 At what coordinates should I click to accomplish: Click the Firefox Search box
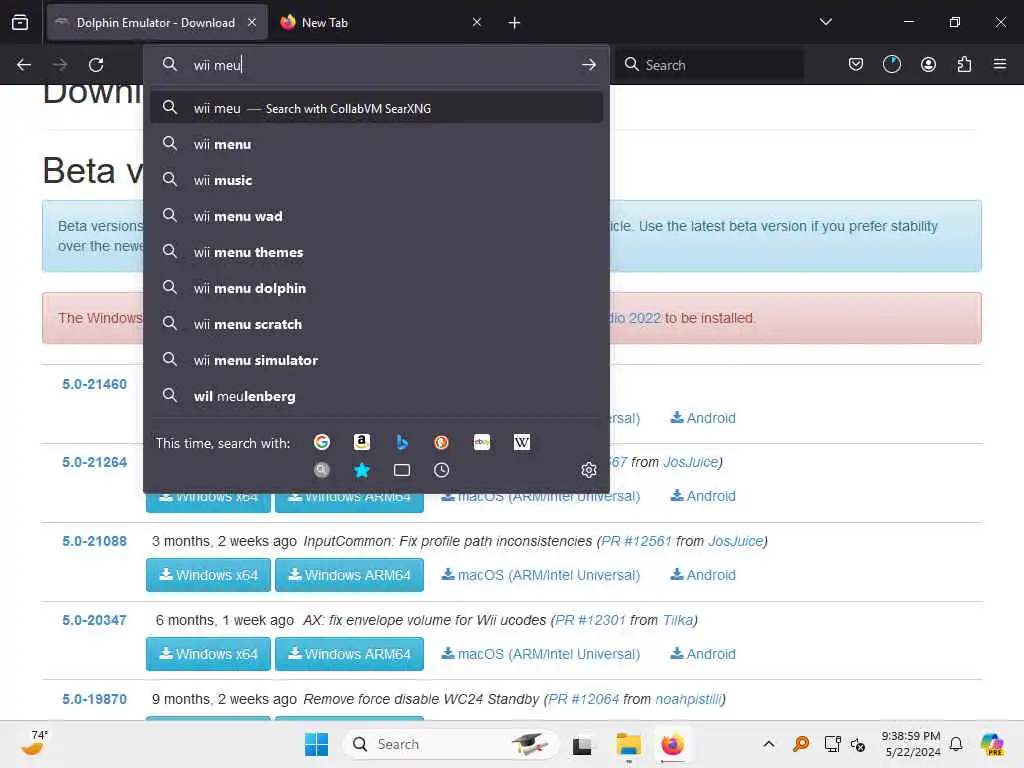710,65
